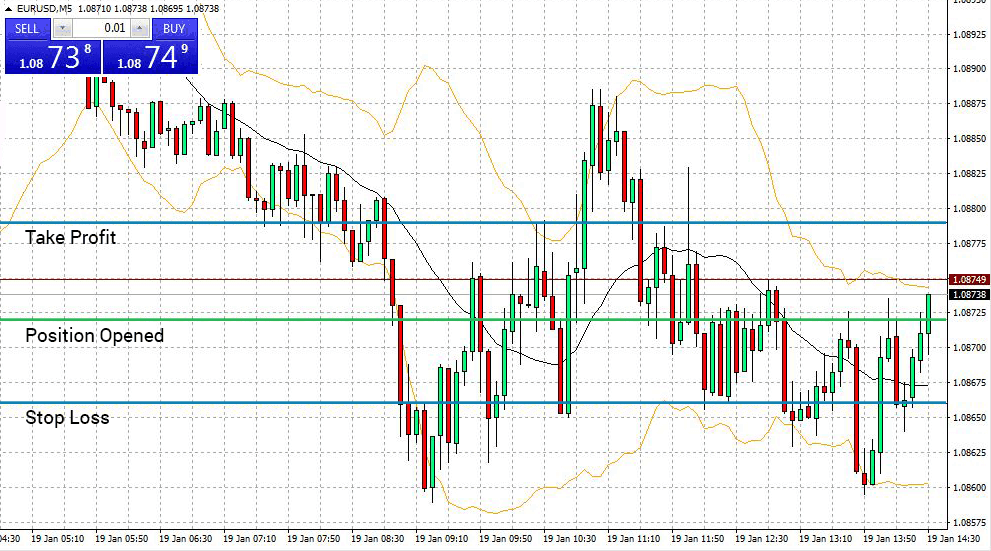Click the BUY button at 1.08749
This screenshot has height=551, width=991.
pos(150,56)
